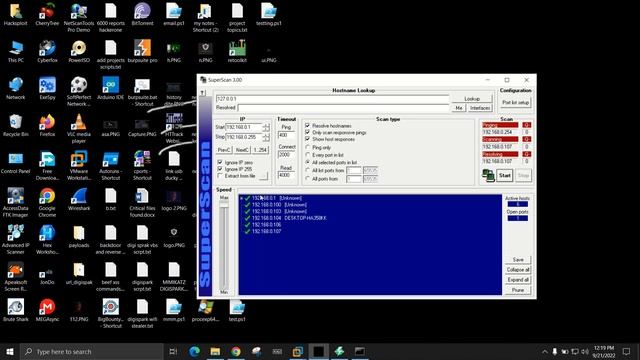Toggle Only scan responsive pings checkbox
This screenshot has width=640, height=360.
307,133
